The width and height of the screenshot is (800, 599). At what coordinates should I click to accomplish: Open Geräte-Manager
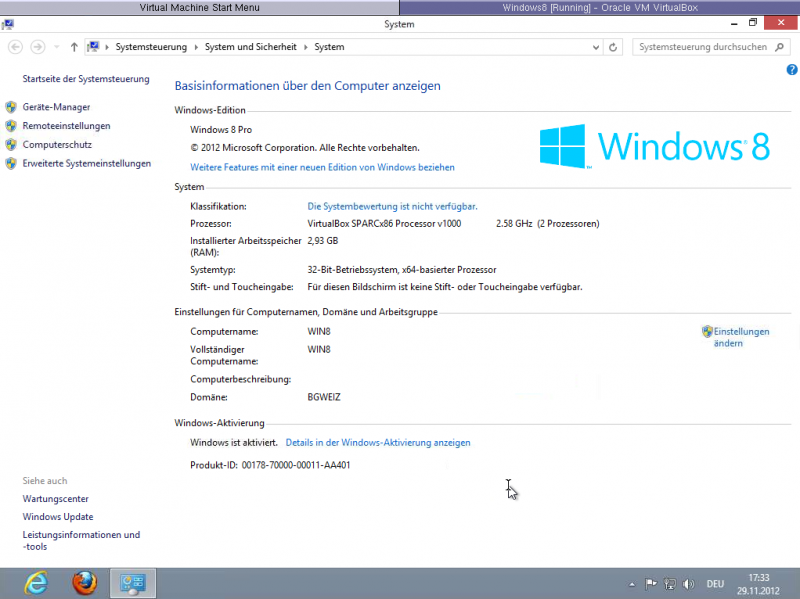(56, 107)
